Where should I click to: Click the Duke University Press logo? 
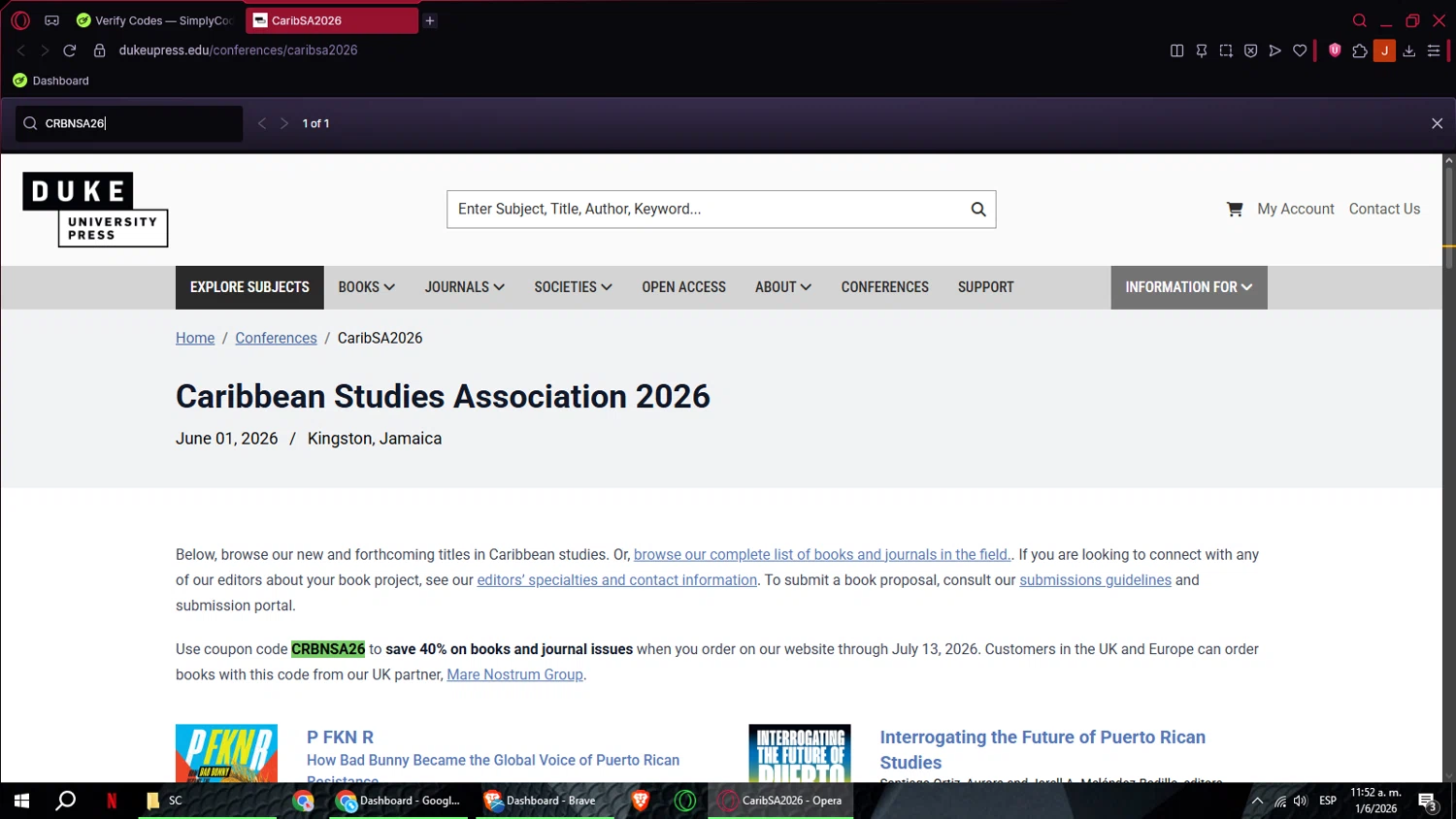(x=95, y=210)
